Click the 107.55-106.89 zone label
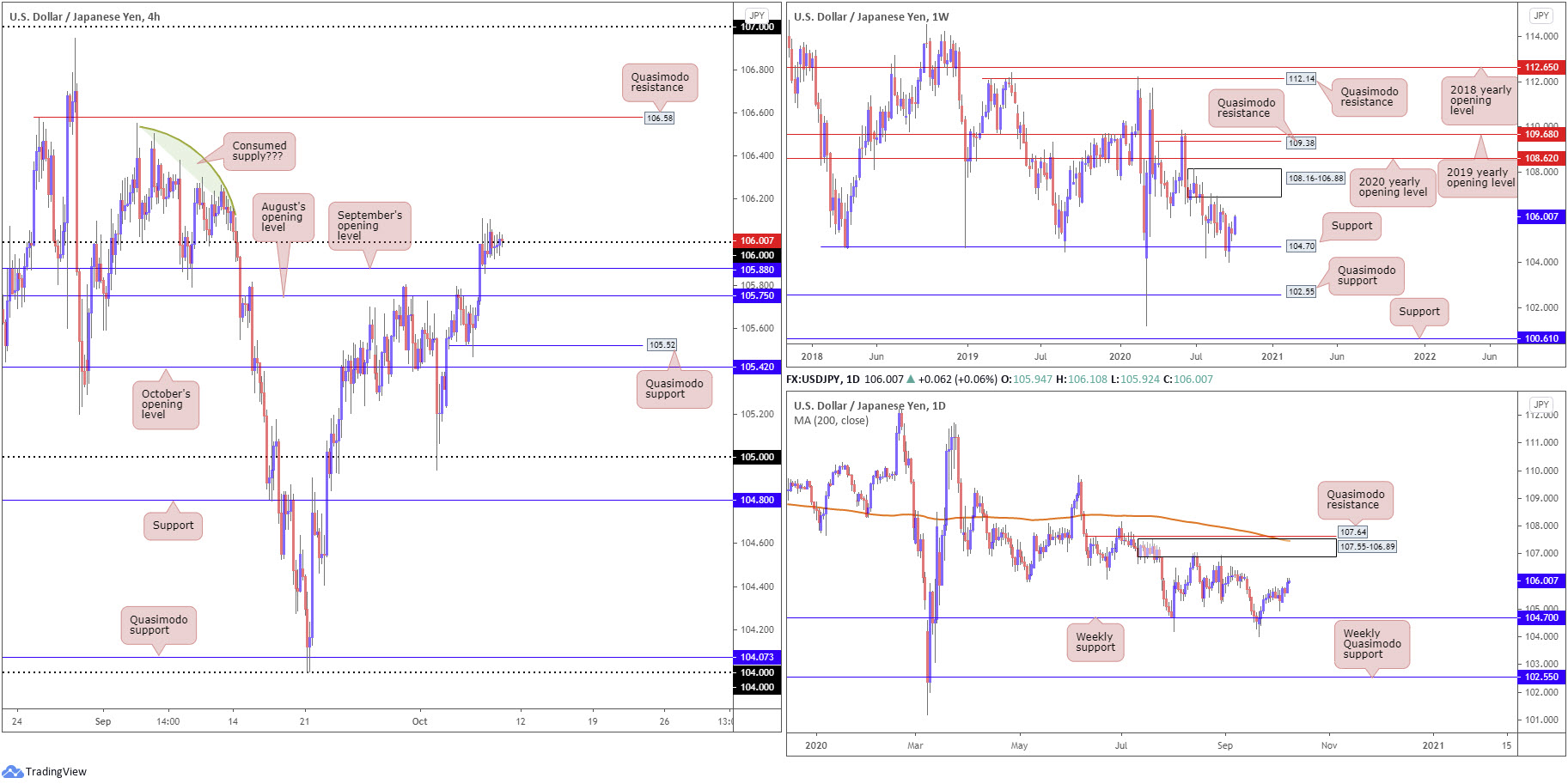The width and height of the screenshot is (1568, 784). point(1368,547)
